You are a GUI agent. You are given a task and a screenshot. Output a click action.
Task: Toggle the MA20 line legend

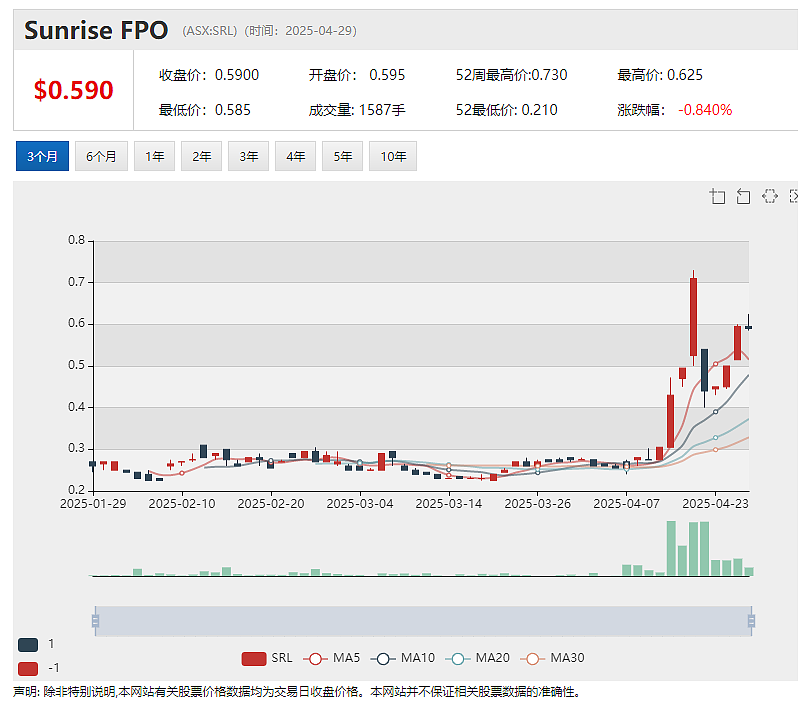point(477,658)
